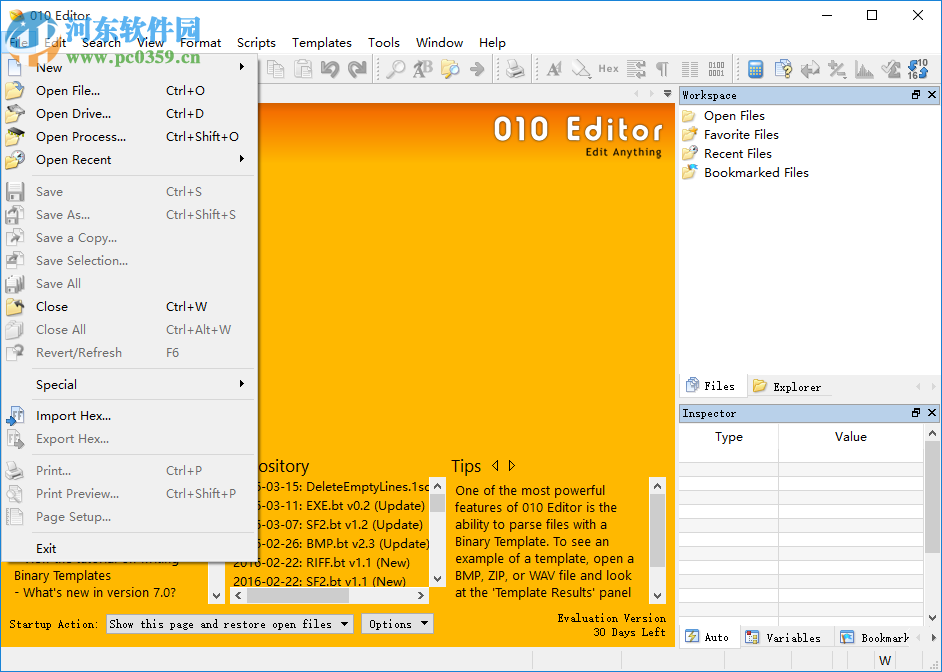Open the New submenu in File menu

129,67
